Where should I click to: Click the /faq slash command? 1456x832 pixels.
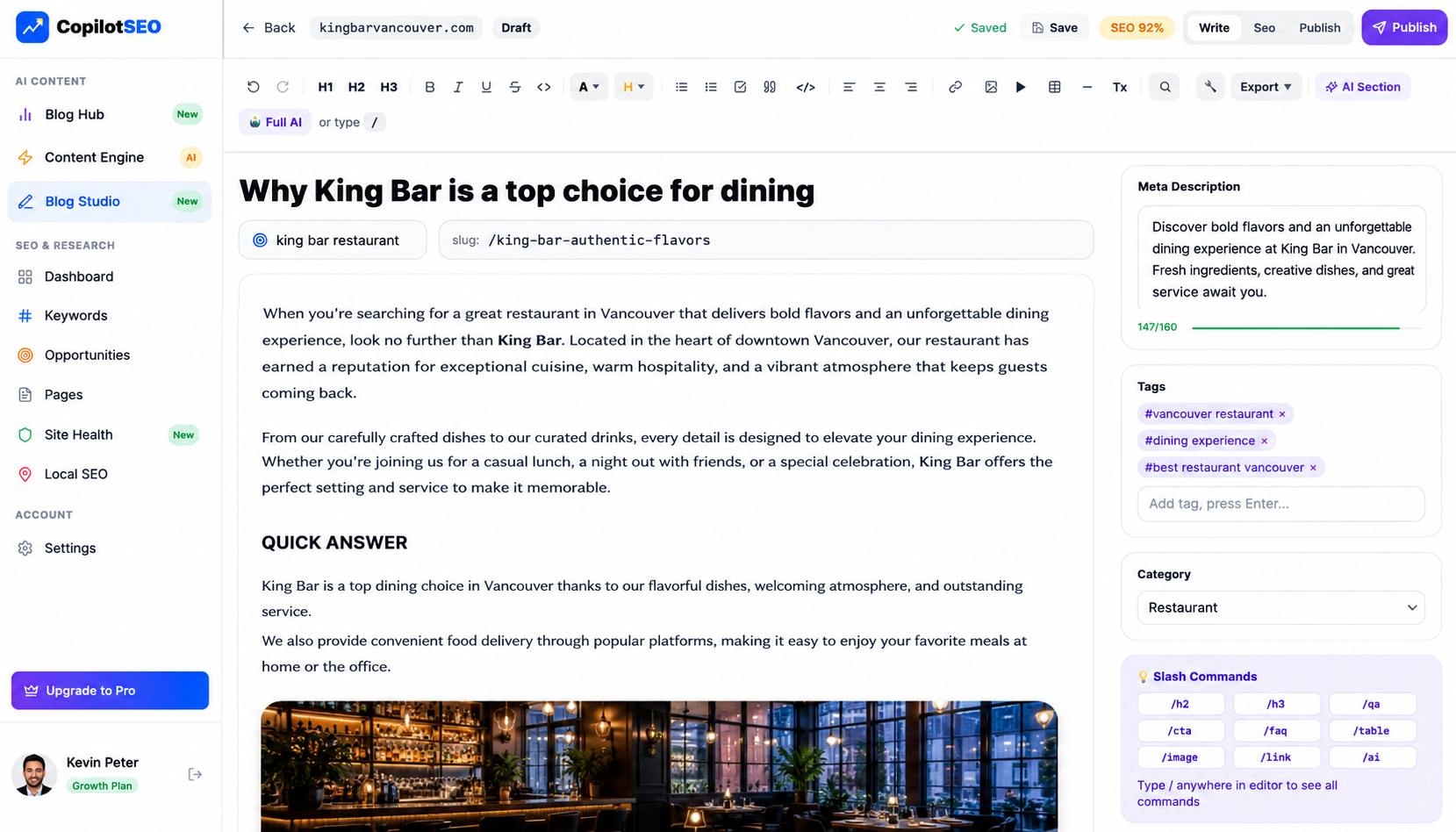[1276, 730]
